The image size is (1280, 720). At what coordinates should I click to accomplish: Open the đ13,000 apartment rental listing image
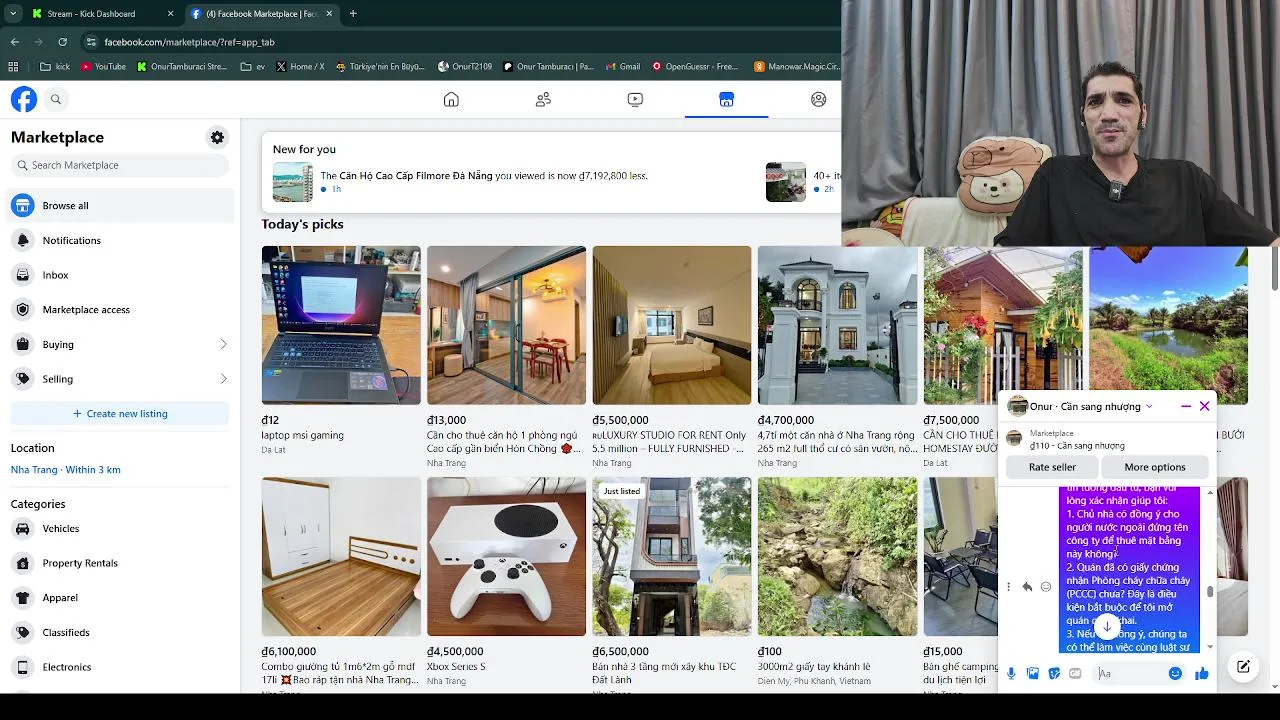pyautogui.click(x=506, y=325)
